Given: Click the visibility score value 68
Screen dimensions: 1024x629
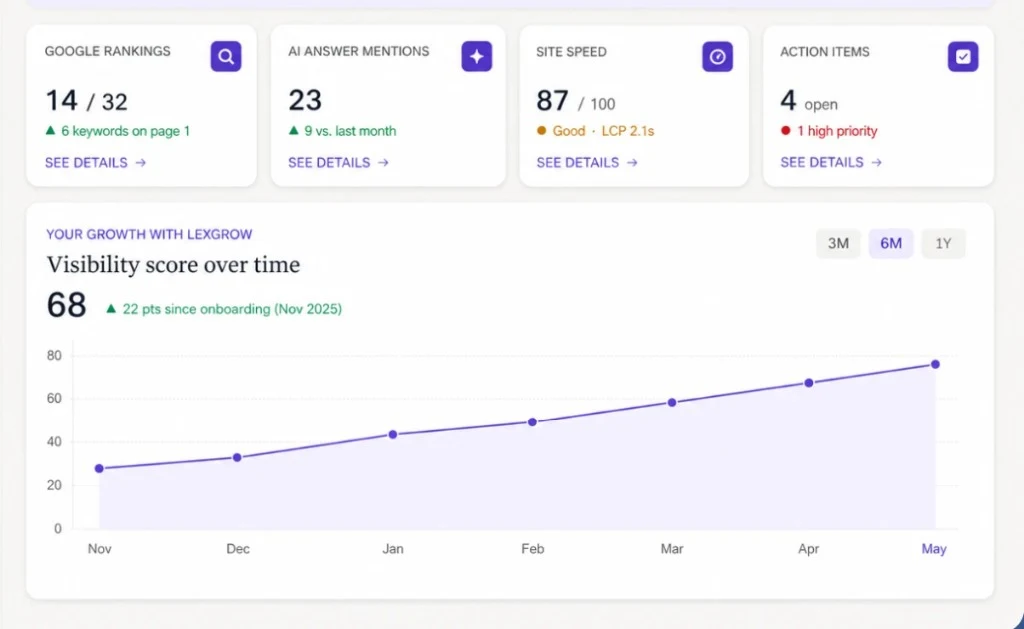Looking at the screenshot, I should 67,305.
